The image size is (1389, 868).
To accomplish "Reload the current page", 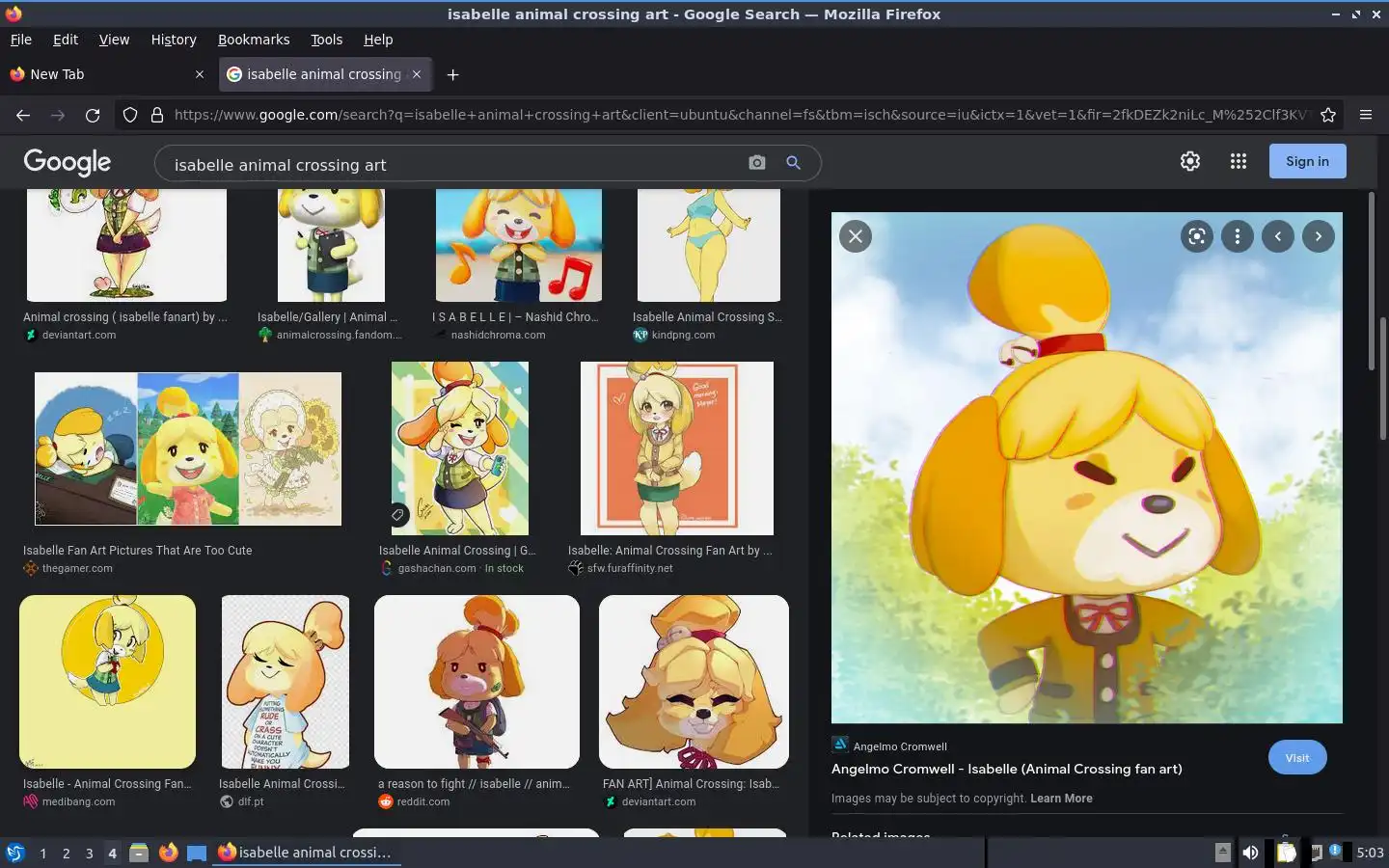I will 93,115.
